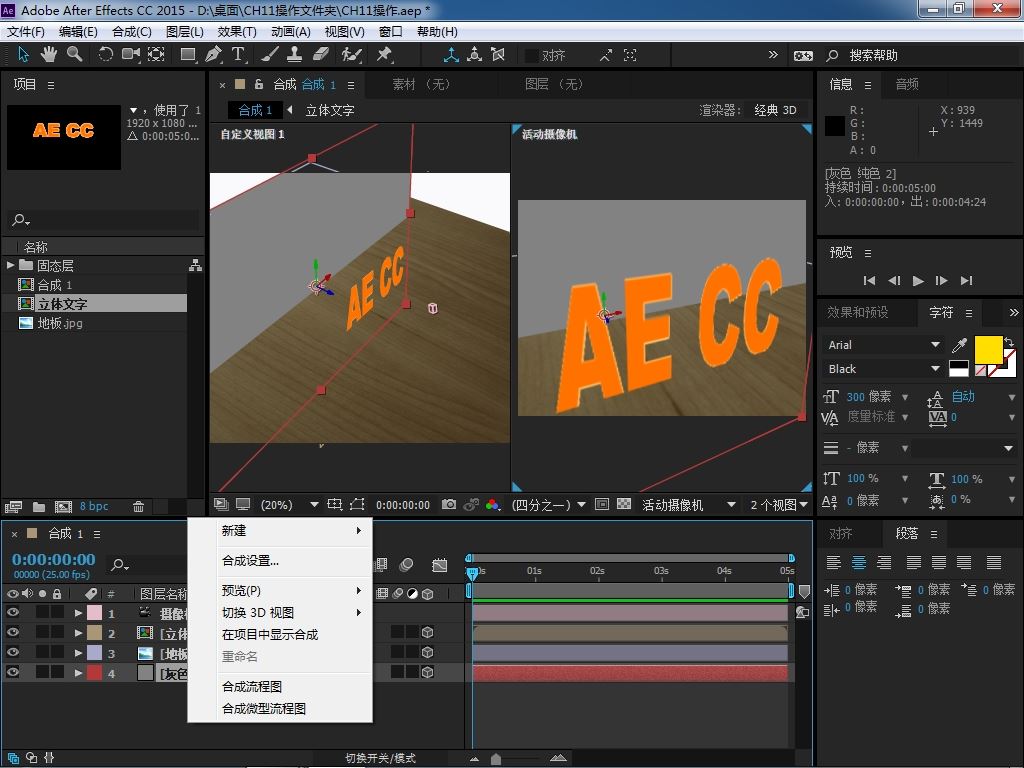Select the Selection arrow tool
The height and width of the screenshot is (768, 1024).
tap(24, 55)
